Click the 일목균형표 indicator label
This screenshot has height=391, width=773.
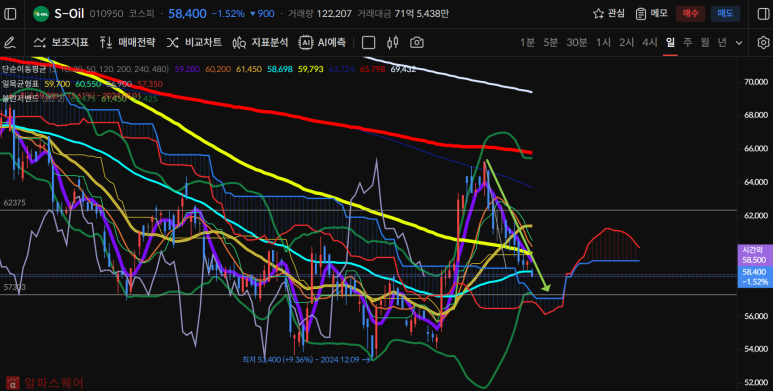pyautogui.click(x=20, y=84)
